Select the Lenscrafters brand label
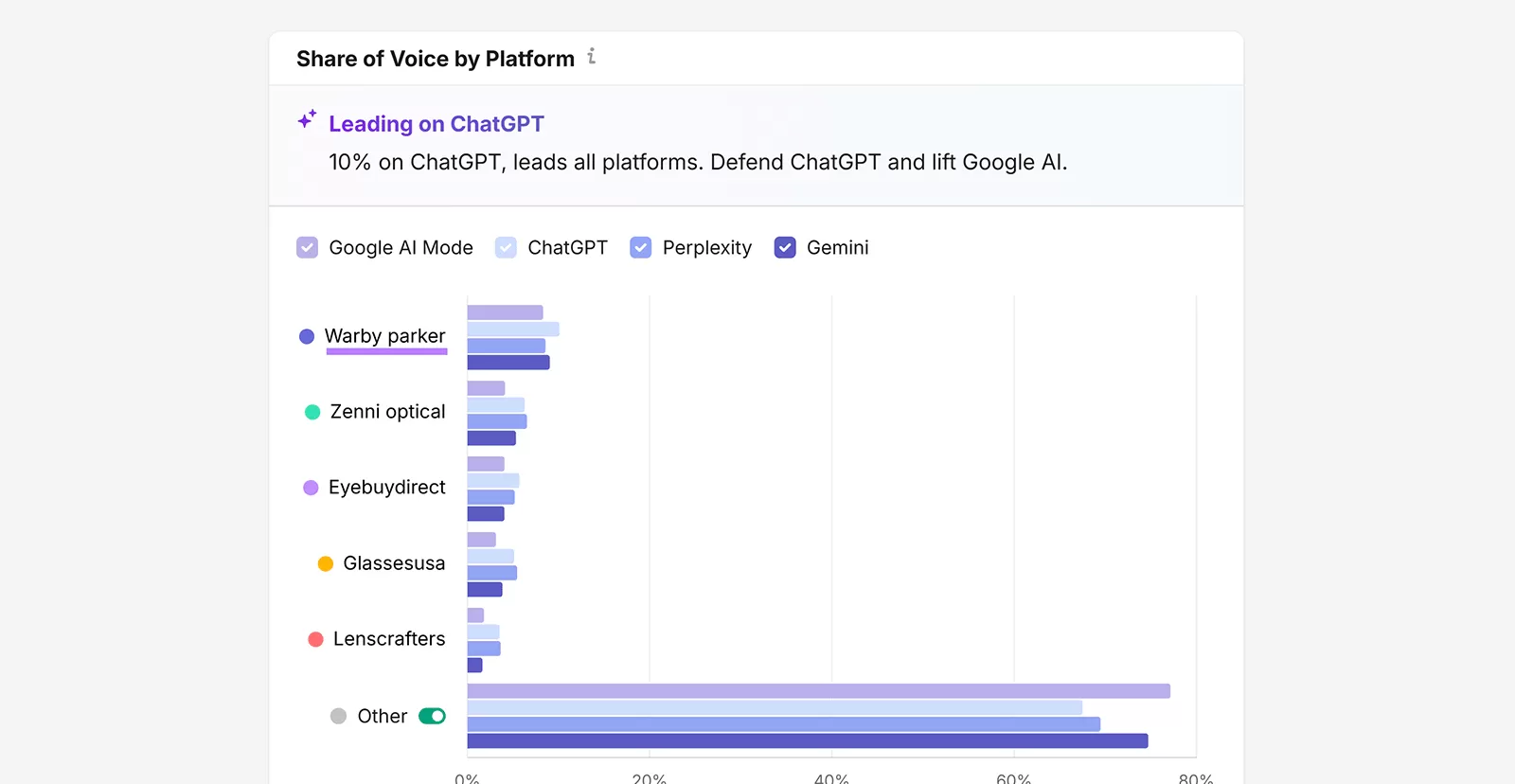The height and width of the screenshot is (784, 1515). pos(389,639)
